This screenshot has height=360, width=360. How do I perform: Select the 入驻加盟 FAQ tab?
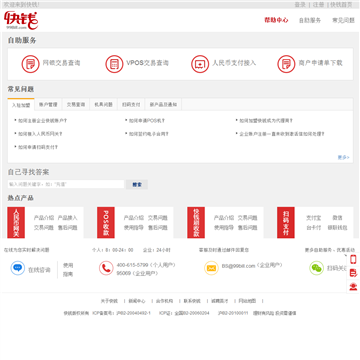tap(21, 105)
